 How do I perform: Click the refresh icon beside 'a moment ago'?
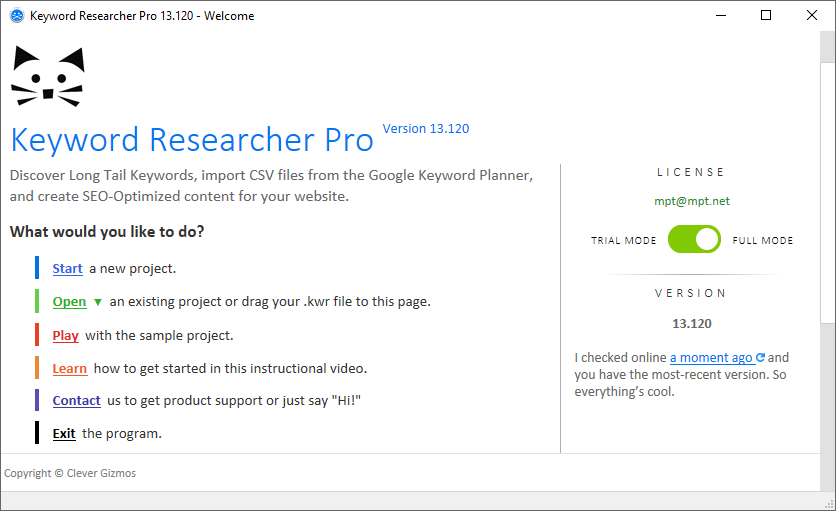point(761,358)
